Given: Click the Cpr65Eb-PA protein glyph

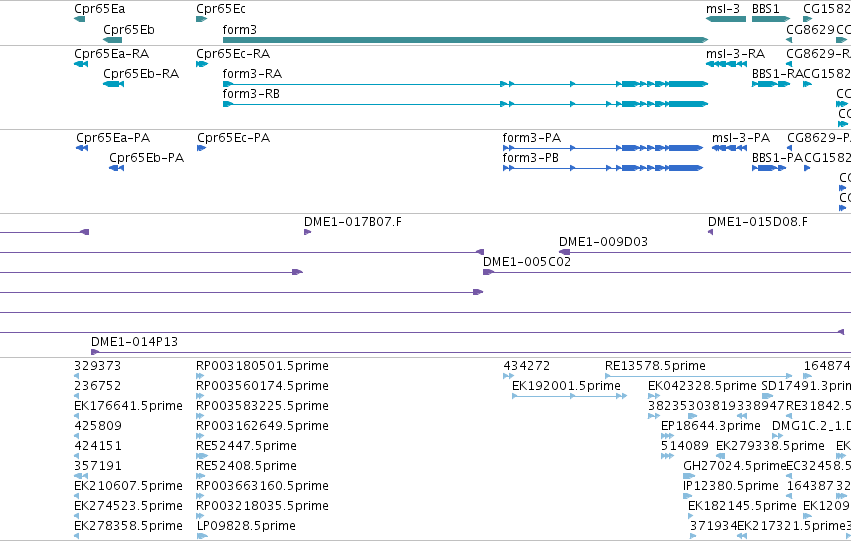Looking at the screenshot, I should click(117, 168).
